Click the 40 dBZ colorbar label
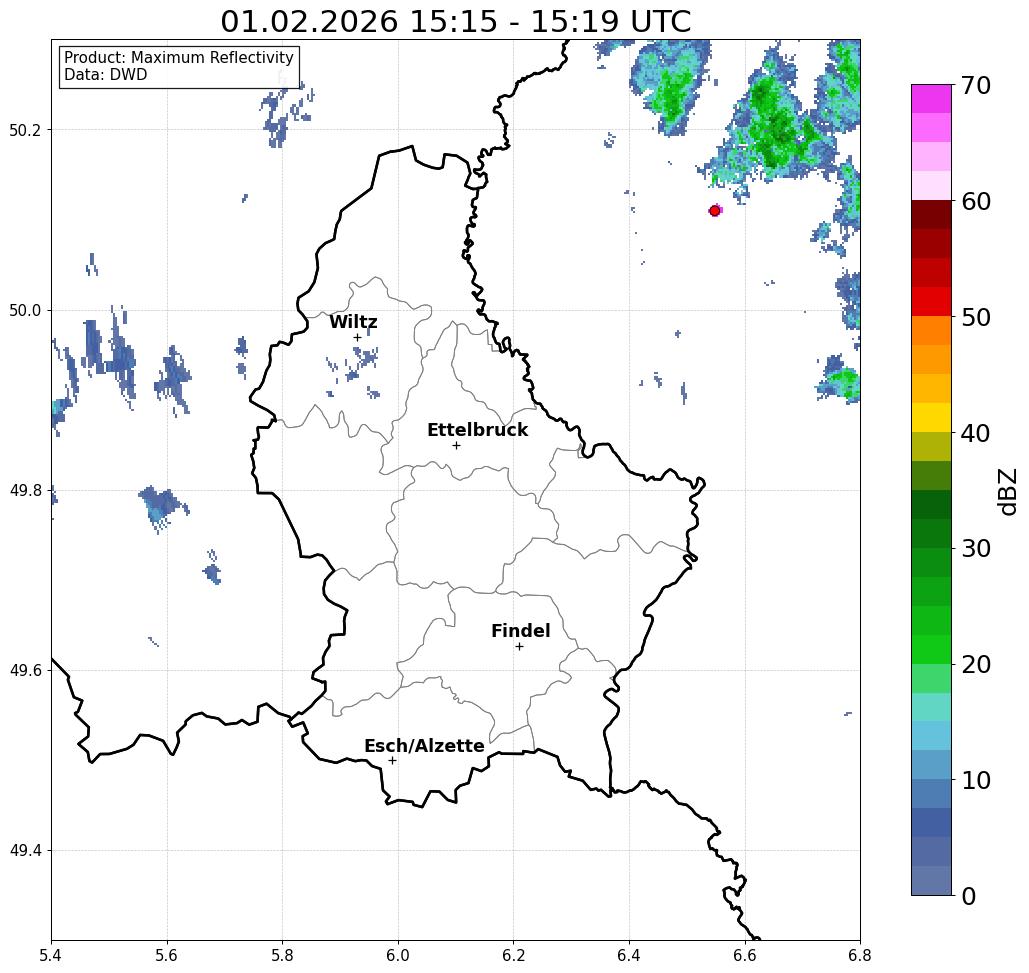 [x=975, y=433]
